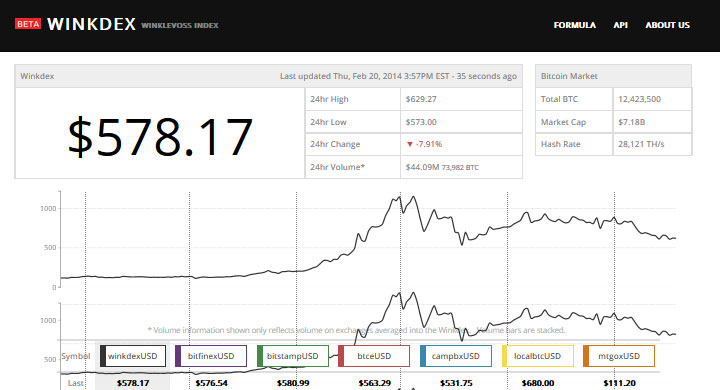Select the localbtcUSD symbol button

(537, 356)
